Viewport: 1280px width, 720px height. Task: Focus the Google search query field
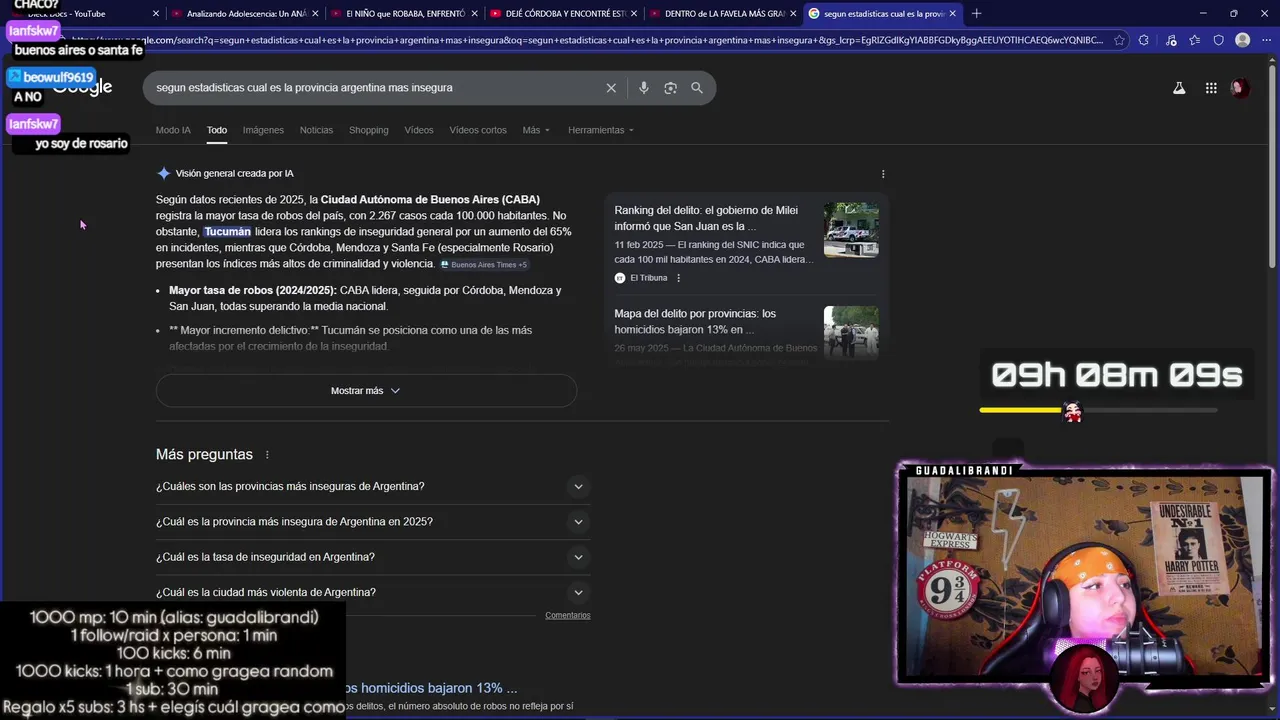tap(376, 88)
